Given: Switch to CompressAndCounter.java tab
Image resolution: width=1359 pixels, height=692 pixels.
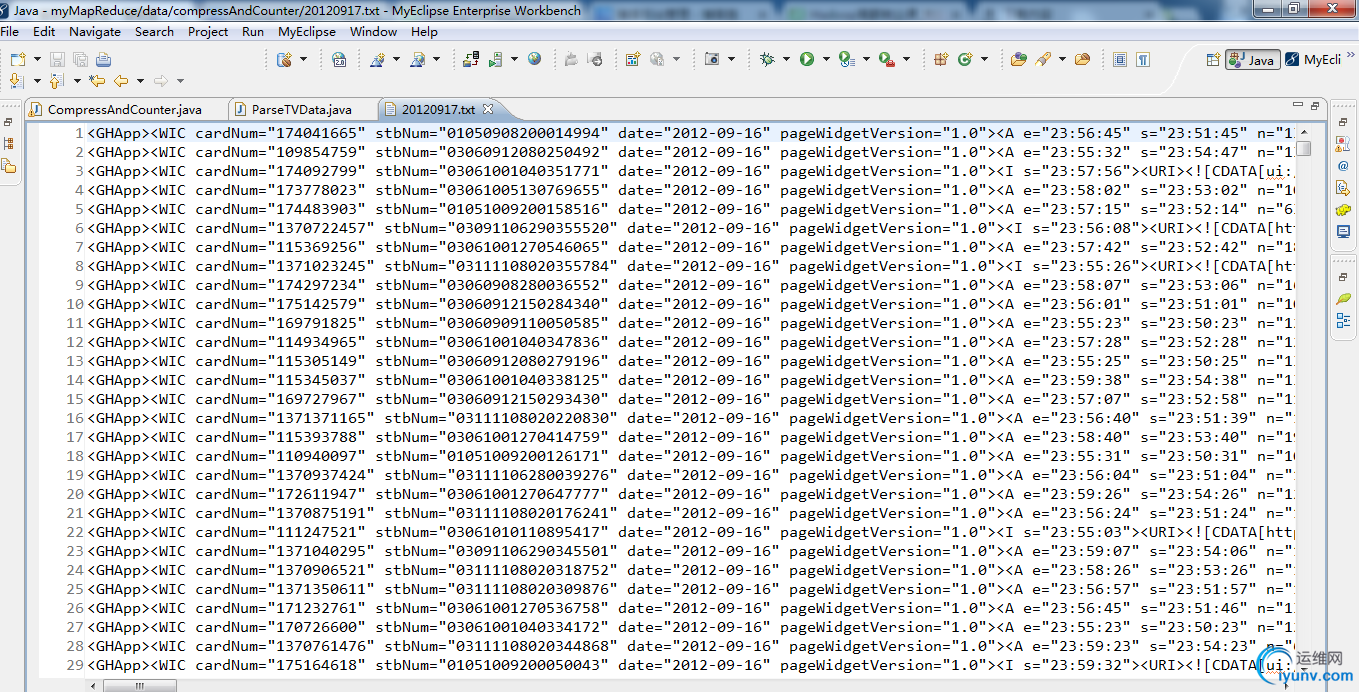Looking at the screenshot, I should [x=125, y=109].
